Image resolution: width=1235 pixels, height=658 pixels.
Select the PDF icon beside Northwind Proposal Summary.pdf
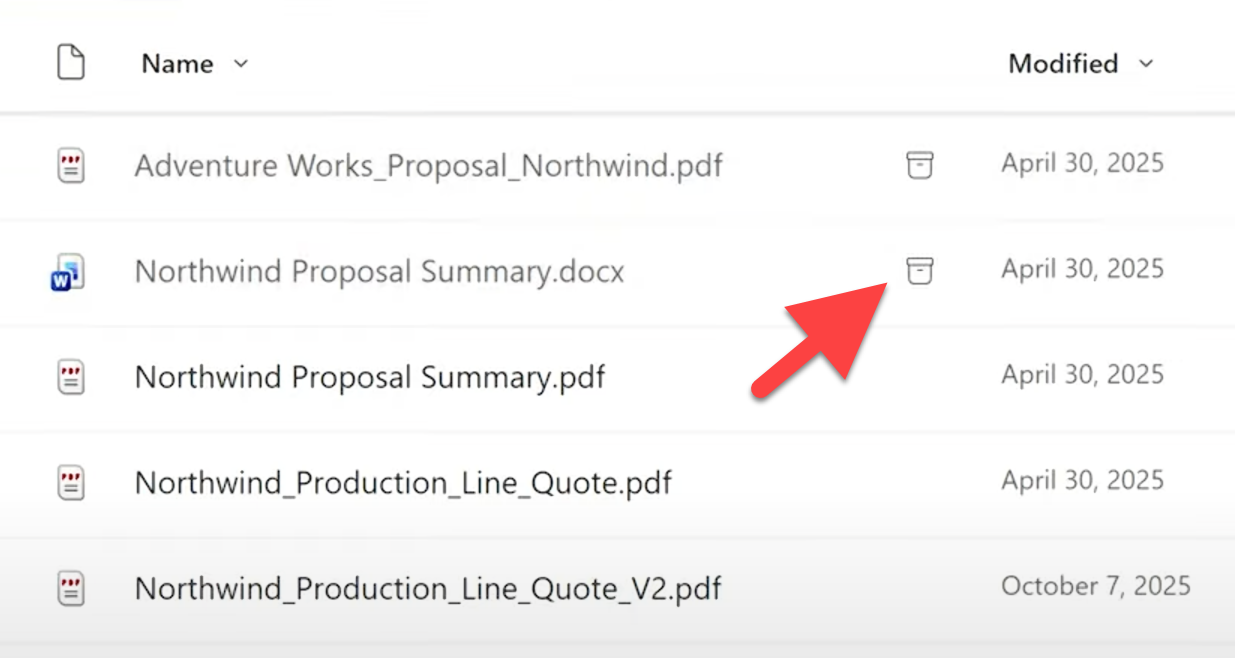point(71,377)
